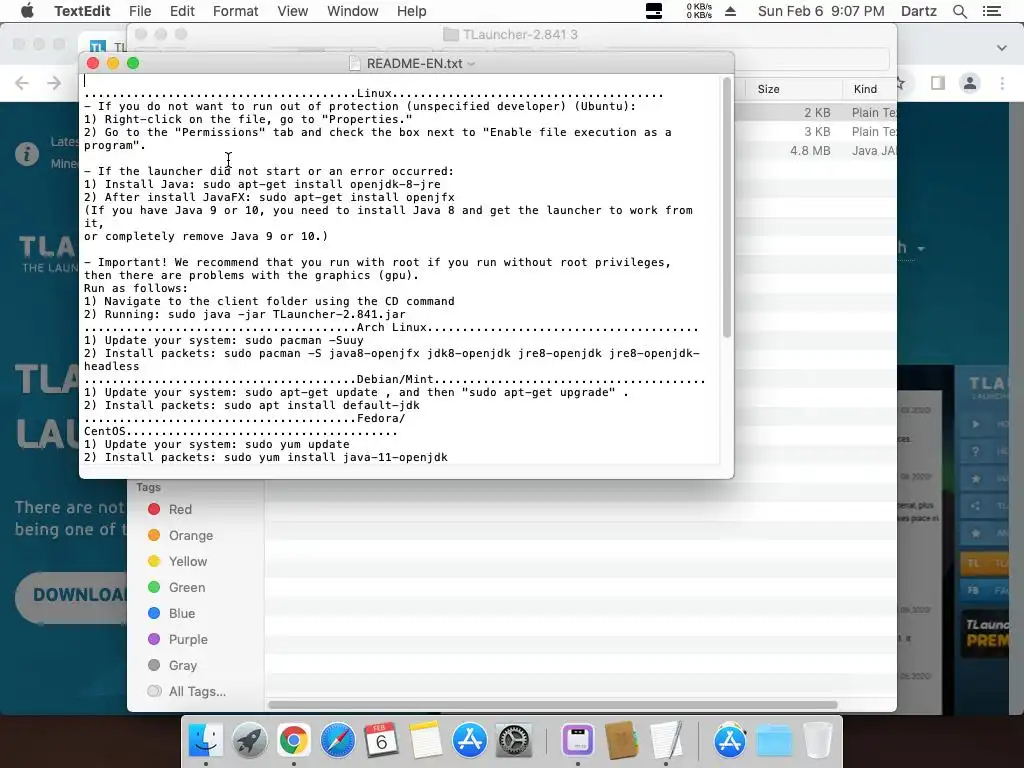Click the DOWNLOAD button on webpage

point(72,596)
